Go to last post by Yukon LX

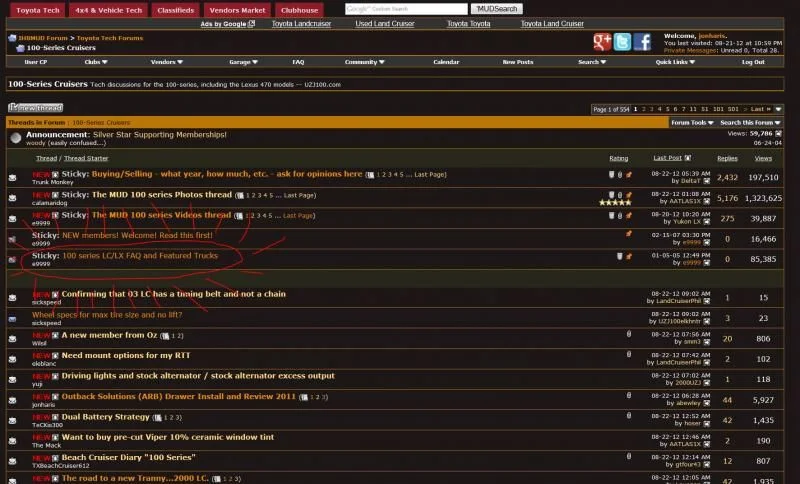coord(707,222)
